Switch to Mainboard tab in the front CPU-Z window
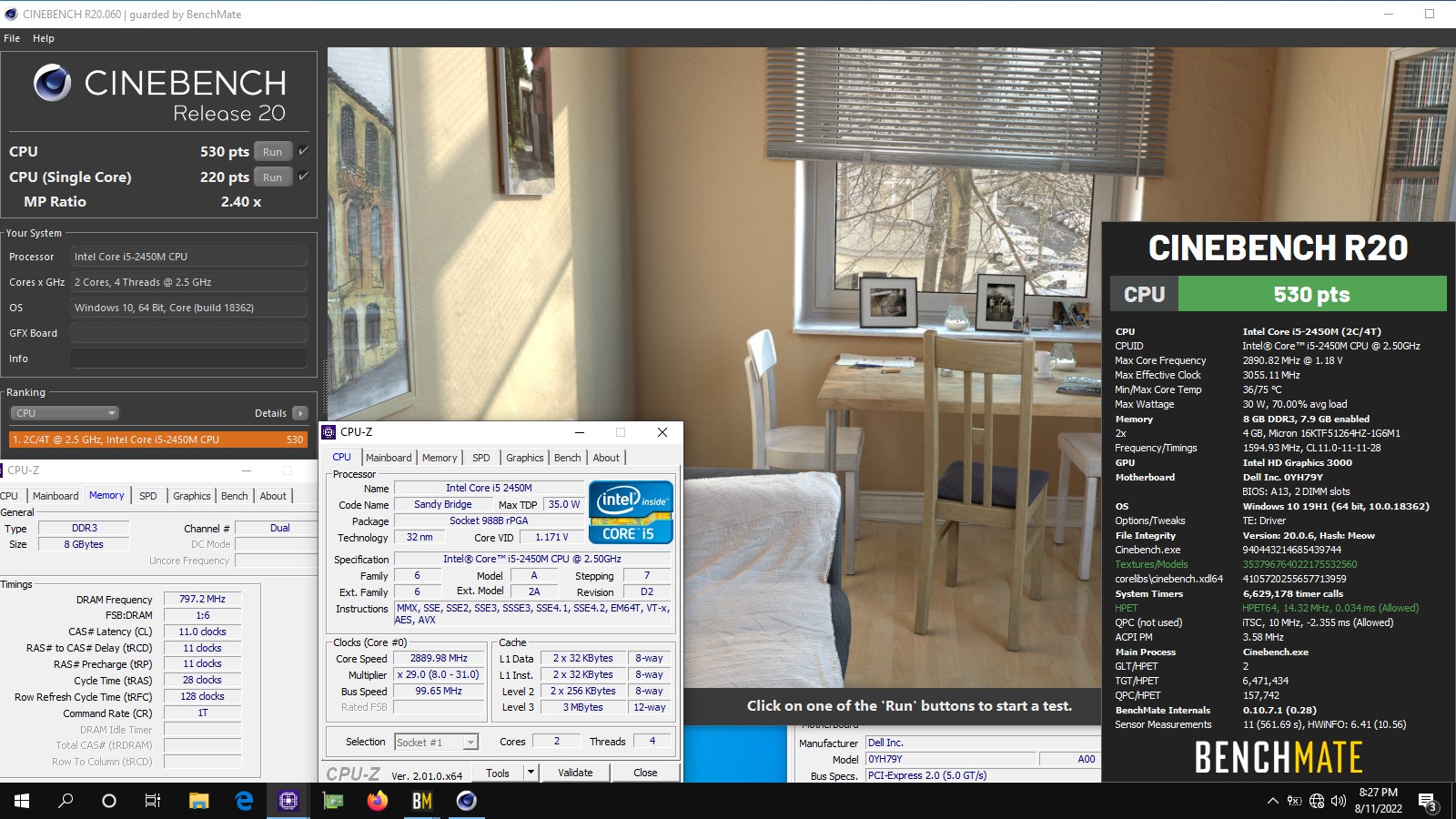The width and height of the screenshot is (1456, 819). point(389,458)
